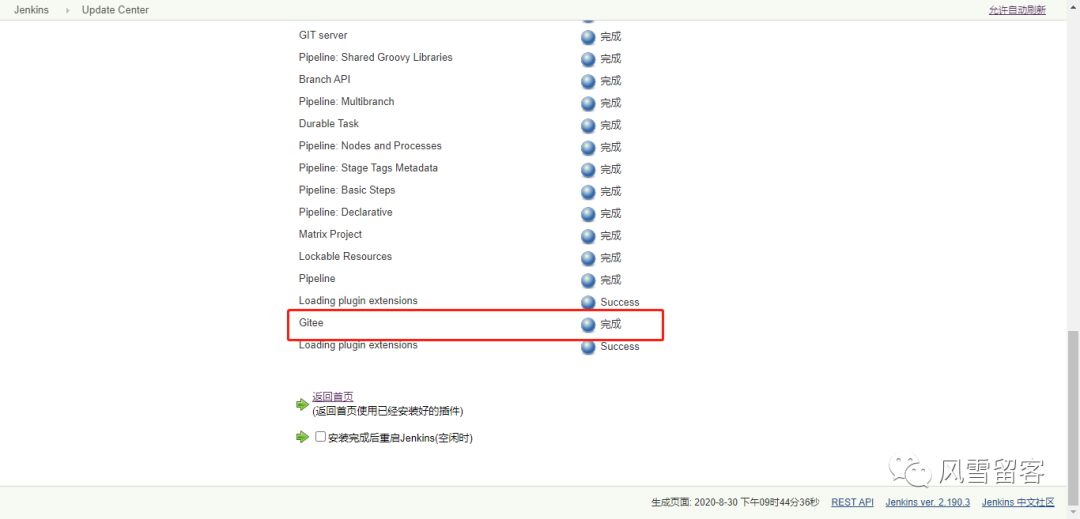Viewport: 1080px width, 519px height.
Task: Select the Lockable Resources text
Action: [x=345, y=256]
